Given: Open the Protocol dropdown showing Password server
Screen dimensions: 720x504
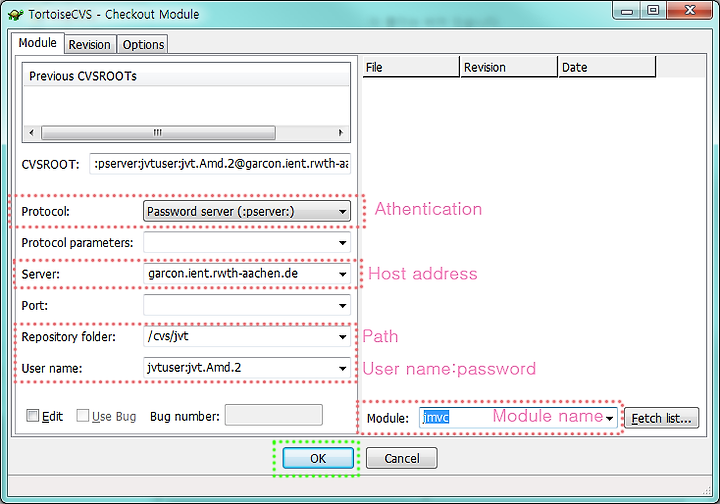Looking at the screenshot, I should click(x=247, y=211).
